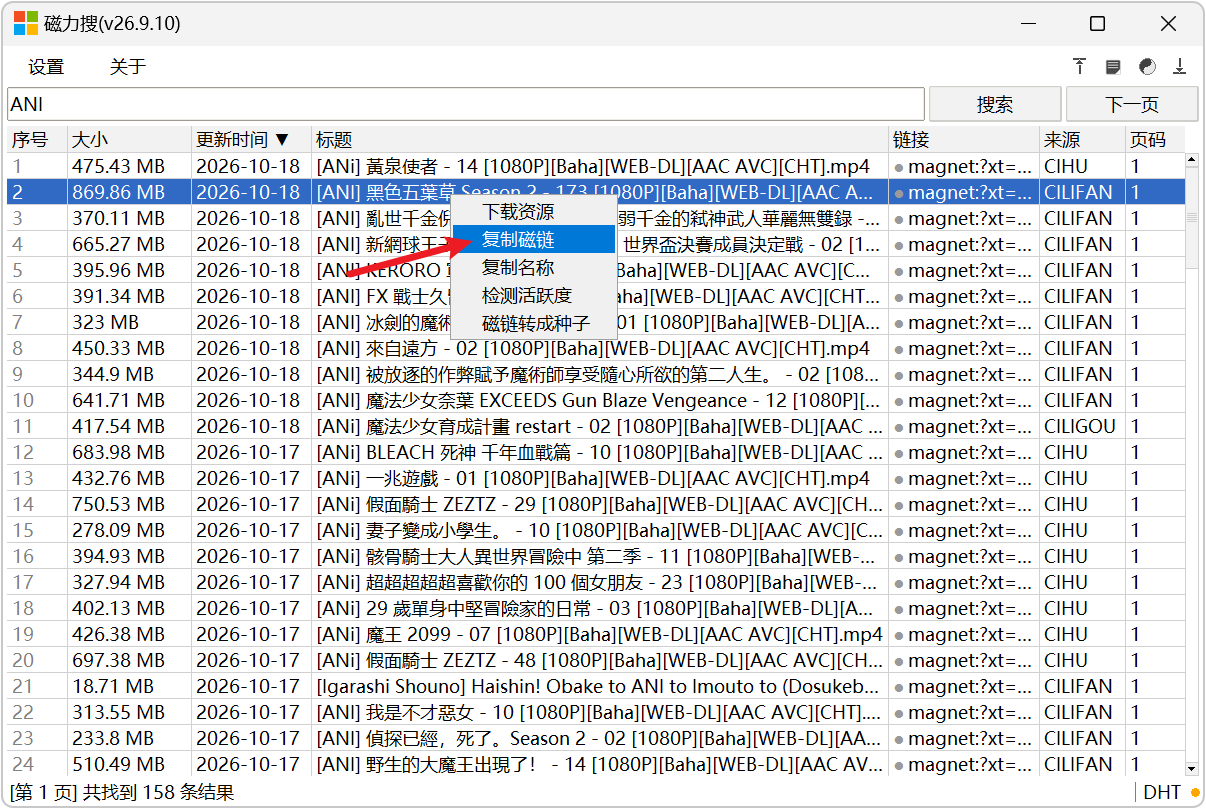Screen dimensions: 1206x809
Task: Click the 序号 column header
Action: coord(37,140)
